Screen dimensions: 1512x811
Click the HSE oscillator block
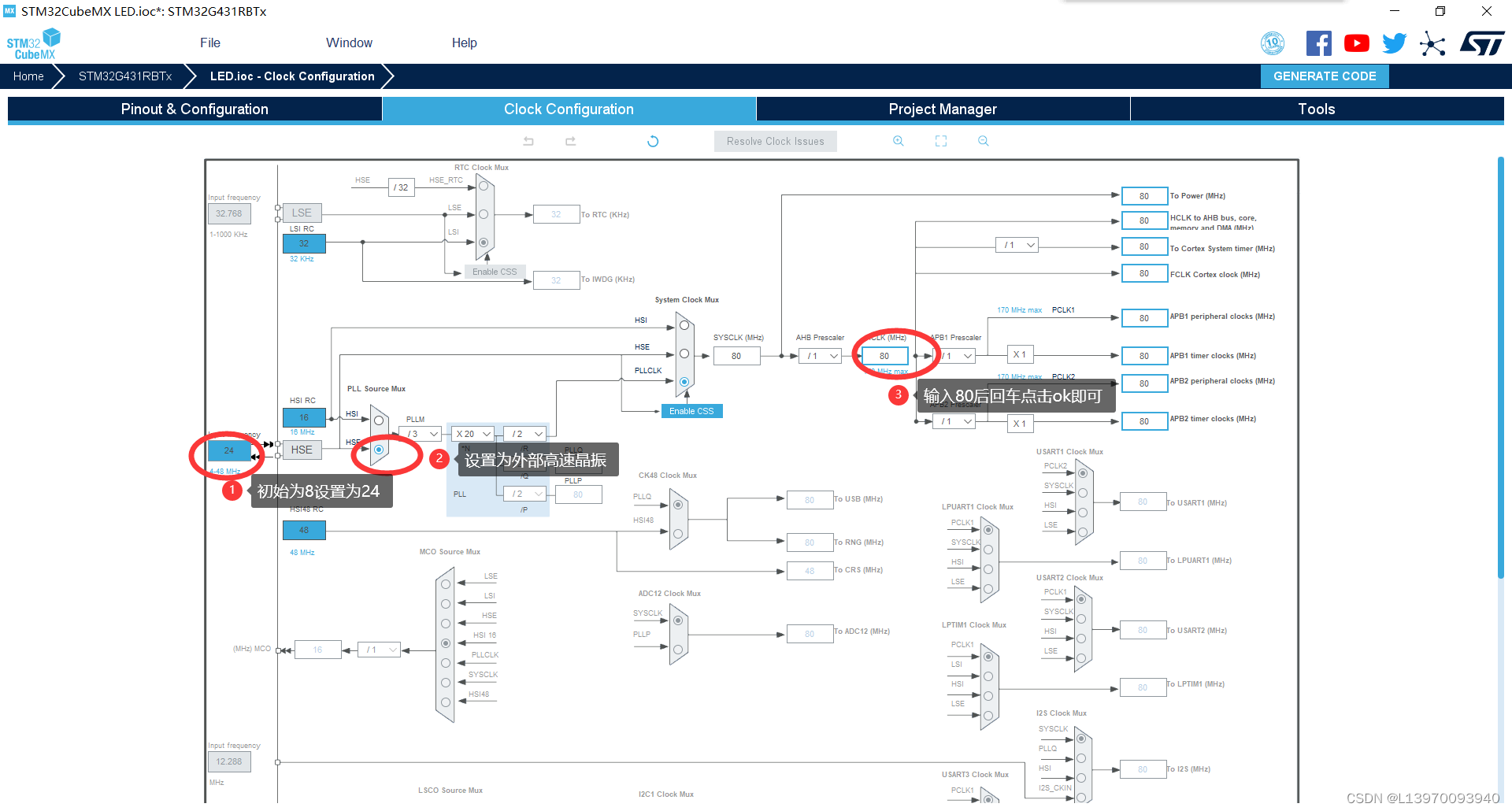pos(302,450)
